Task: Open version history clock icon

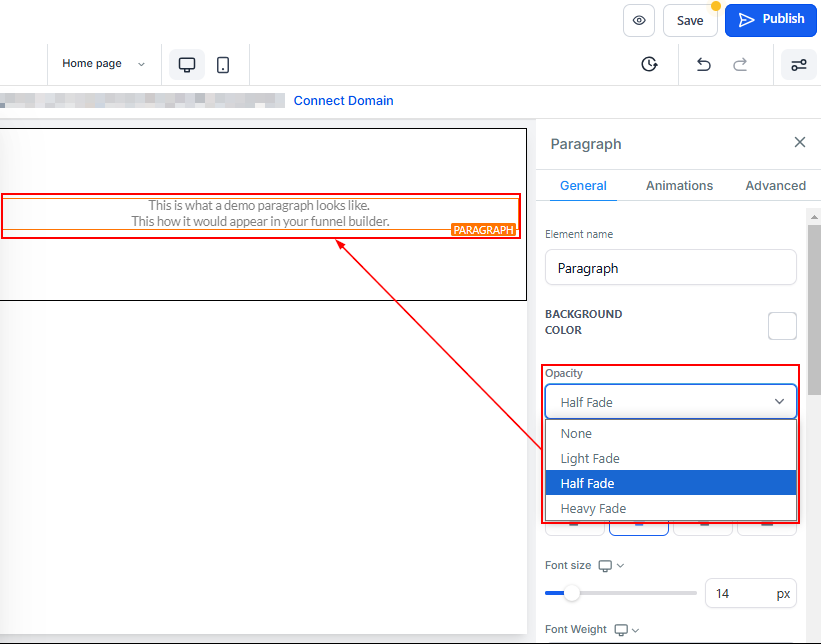Action: [x=649, y=64]
